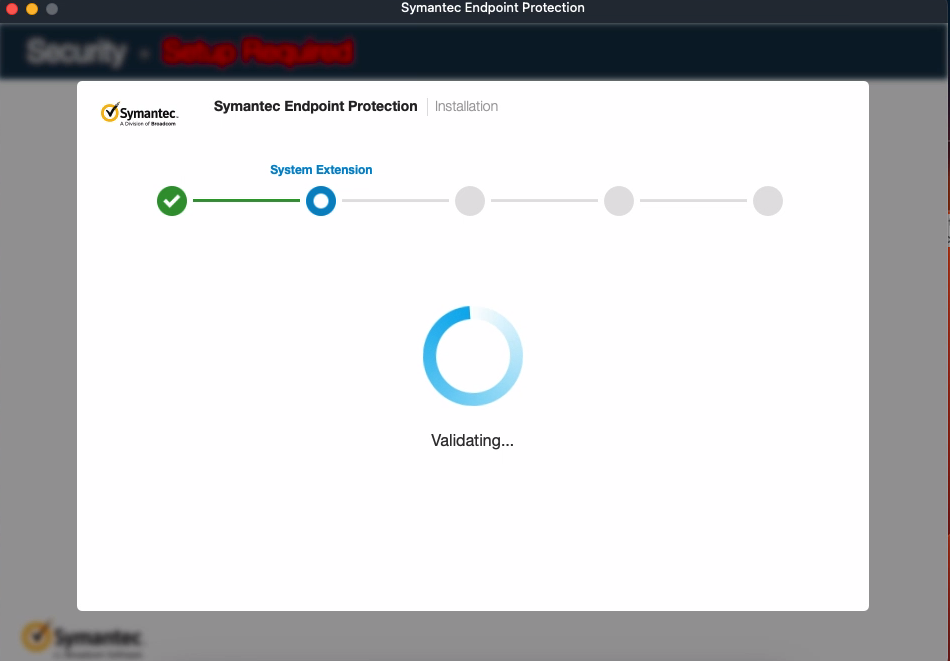Click the "Symantec Endpoint Protection" panel heading
The height and width of the screenshot is (661, 950).
(316, 106)
